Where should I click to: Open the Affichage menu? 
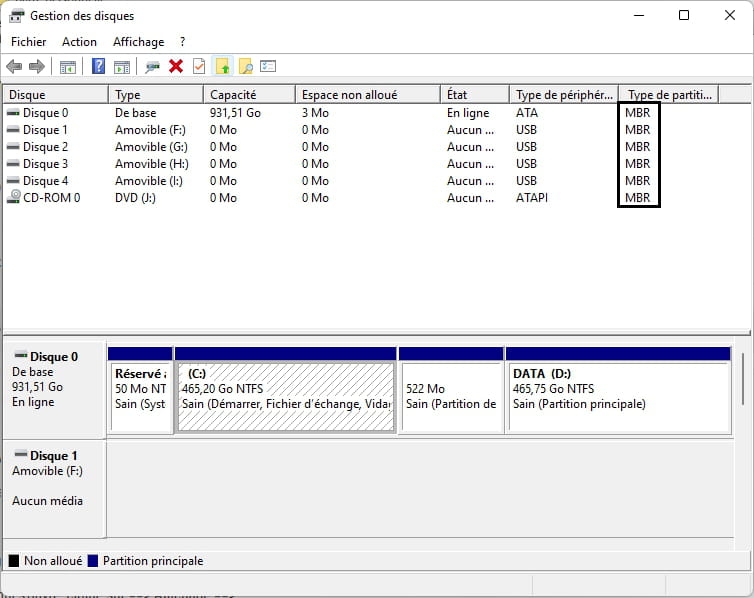tap(138, 42)
